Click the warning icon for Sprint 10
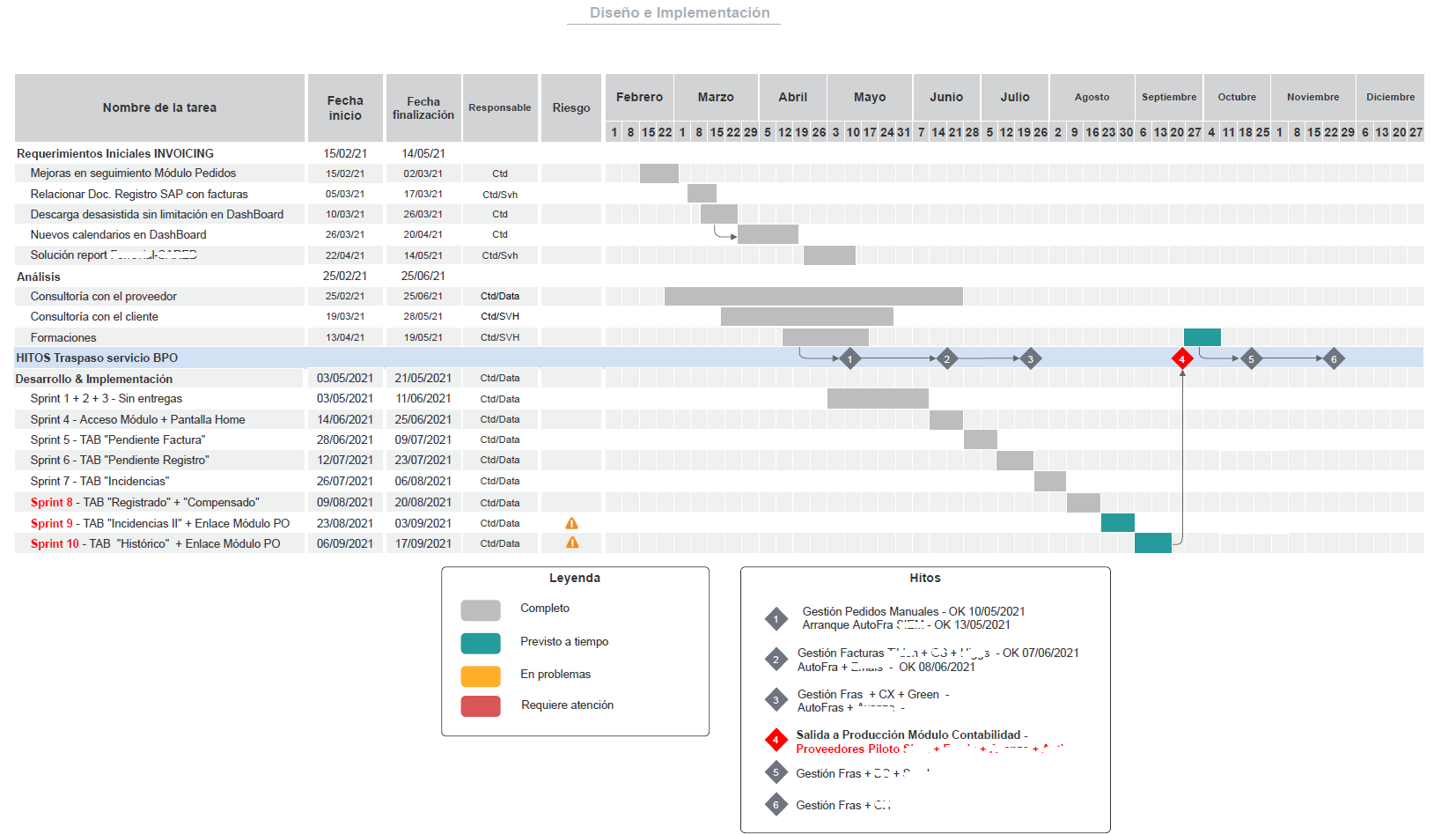The image size is (1456, 834). tap(571, 543)
